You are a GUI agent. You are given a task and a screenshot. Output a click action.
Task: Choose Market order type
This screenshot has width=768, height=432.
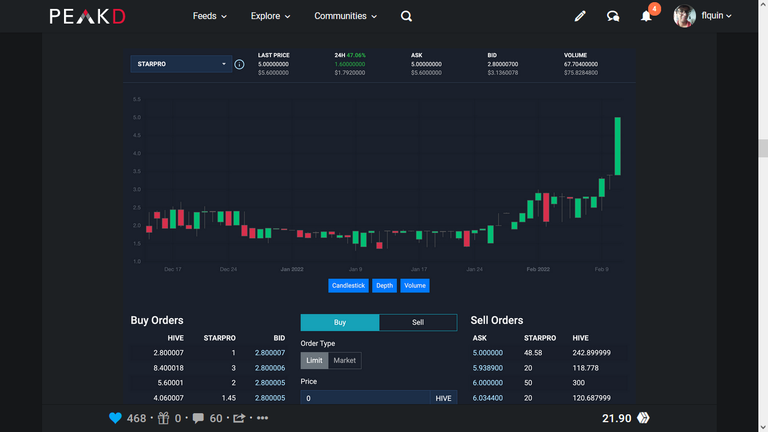tap(344, 360)
